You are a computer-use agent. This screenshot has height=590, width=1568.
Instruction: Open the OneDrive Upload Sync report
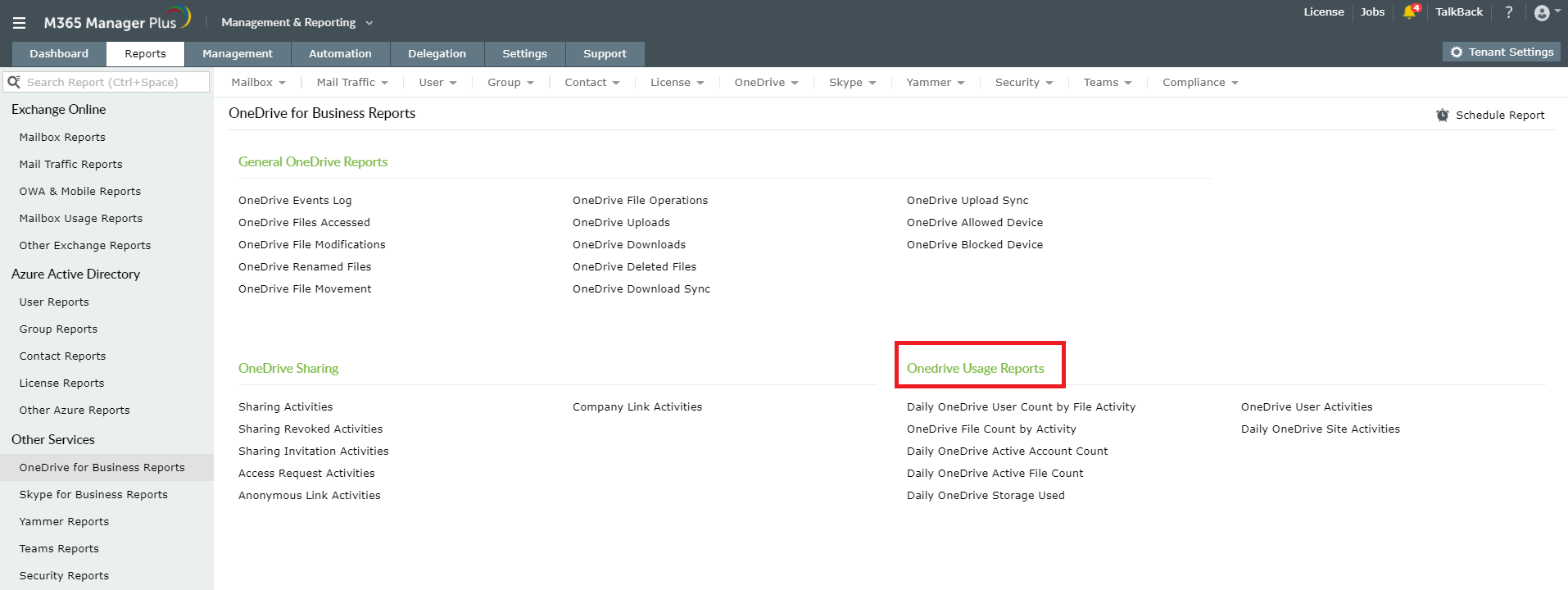coord(968,201)
